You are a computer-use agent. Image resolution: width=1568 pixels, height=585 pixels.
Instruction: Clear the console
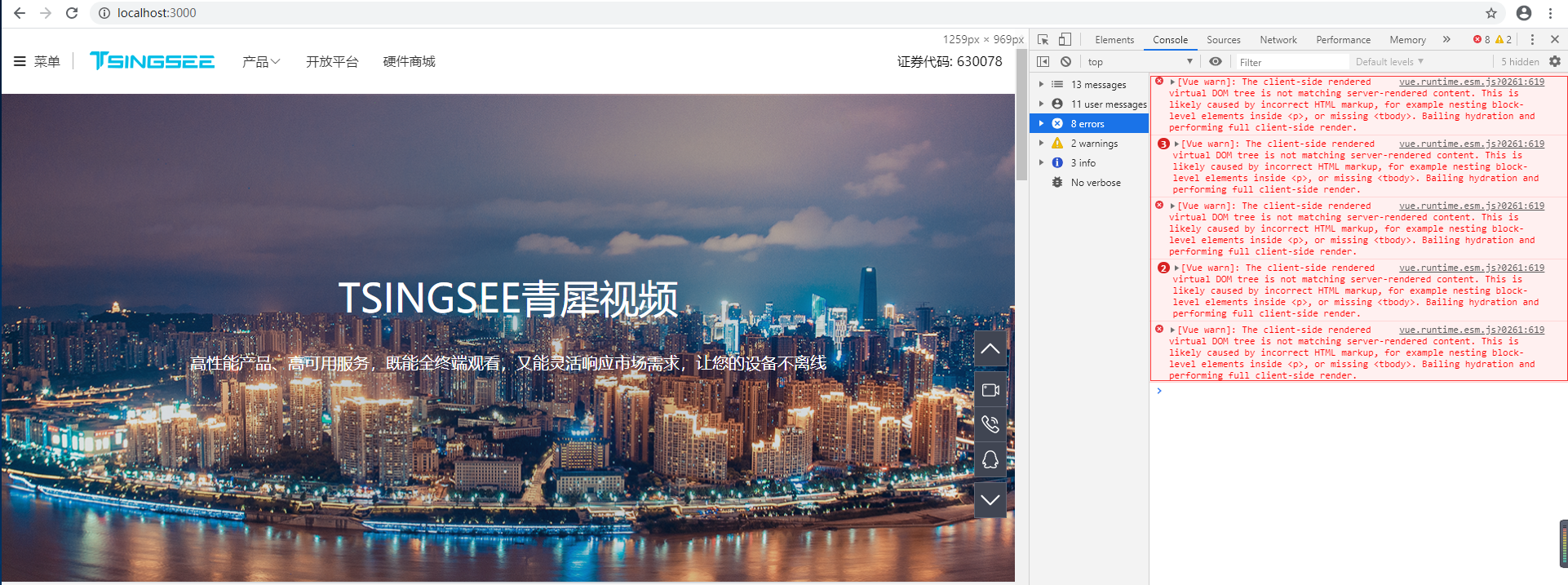coord(1065,61)
